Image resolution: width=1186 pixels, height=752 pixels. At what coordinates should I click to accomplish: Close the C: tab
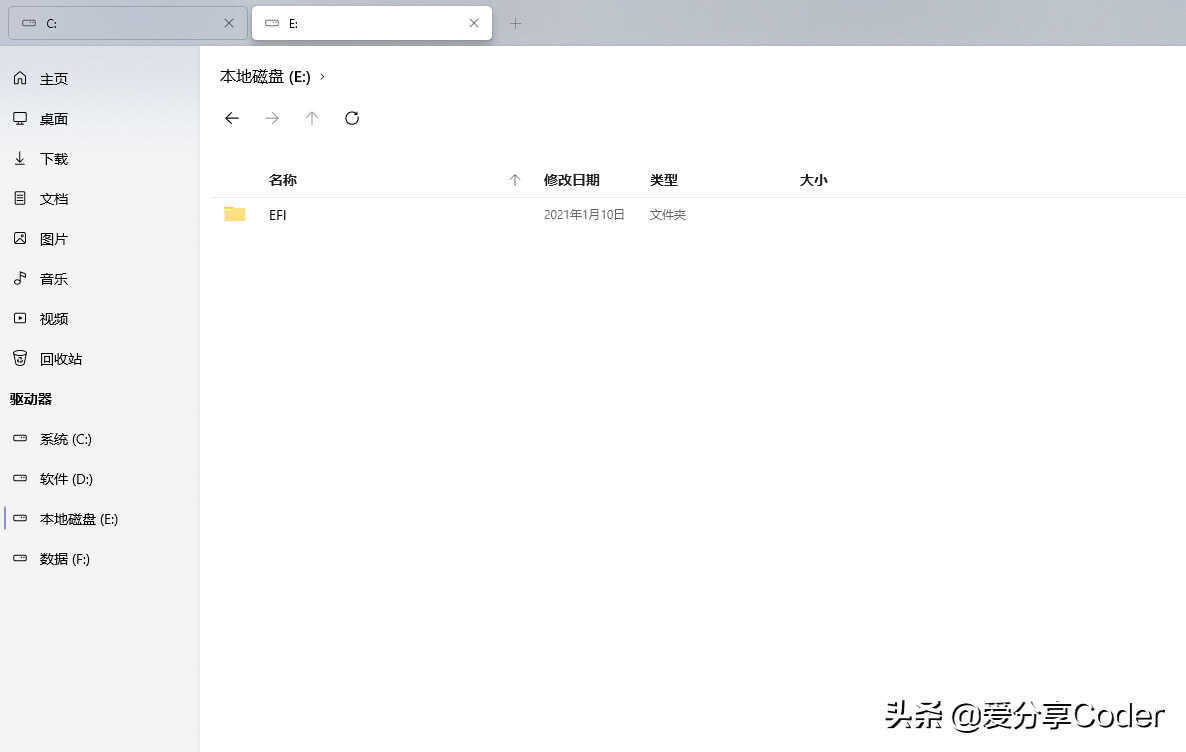229,23
